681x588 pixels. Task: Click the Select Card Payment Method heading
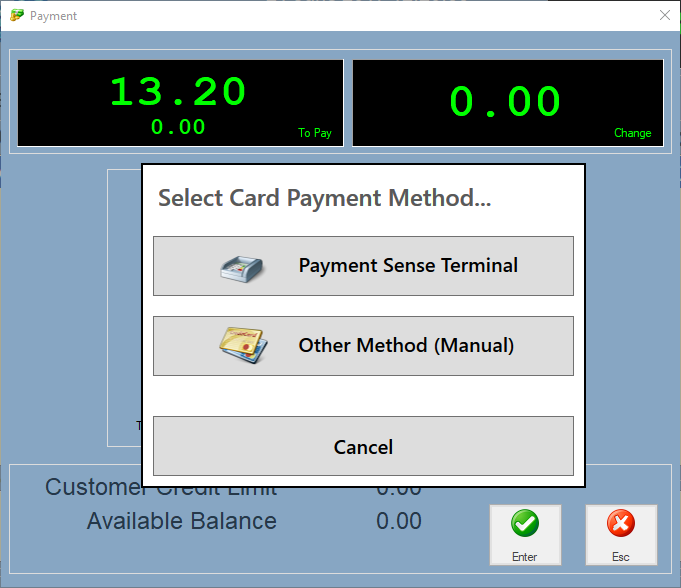pyautogui.click(x=324, y=198)
